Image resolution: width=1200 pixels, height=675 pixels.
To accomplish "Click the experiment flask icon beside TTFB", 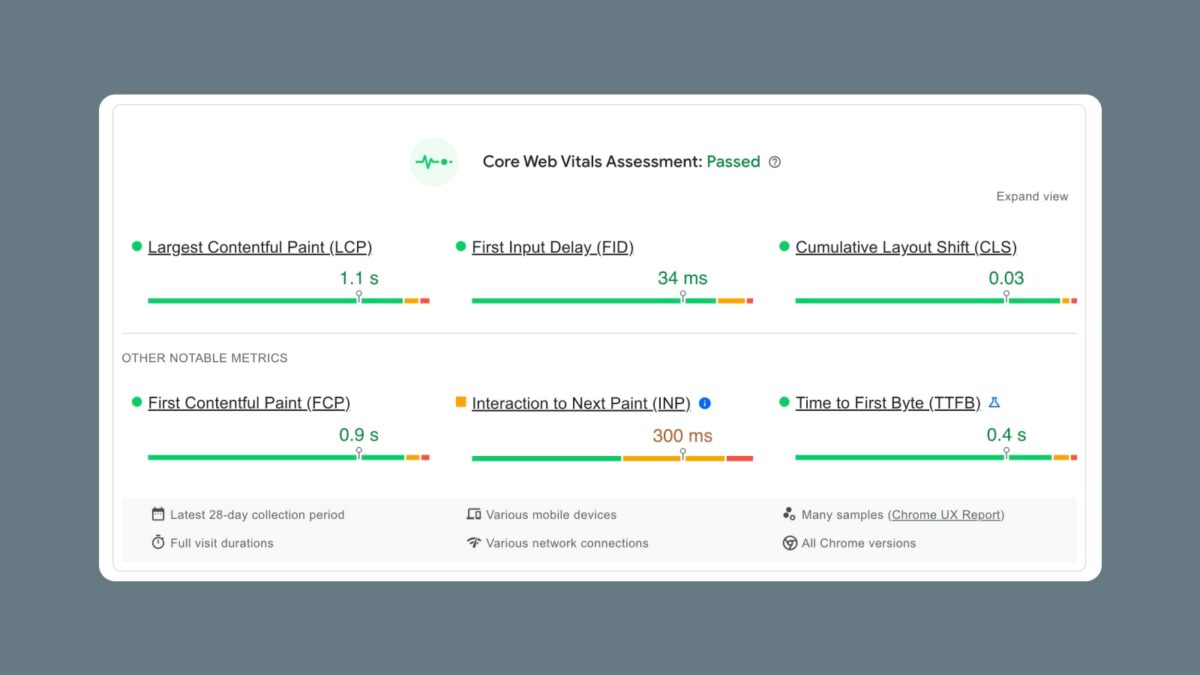I will pos(994,402).
